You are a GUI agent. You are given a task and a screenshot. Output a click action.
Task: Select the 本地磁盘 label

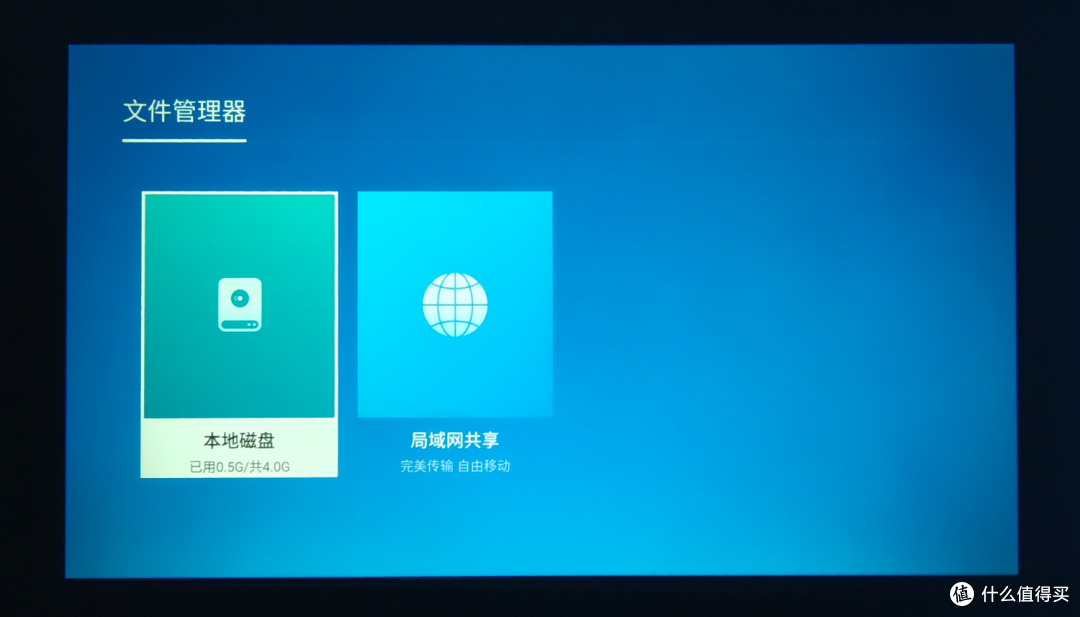coord(239,441)
